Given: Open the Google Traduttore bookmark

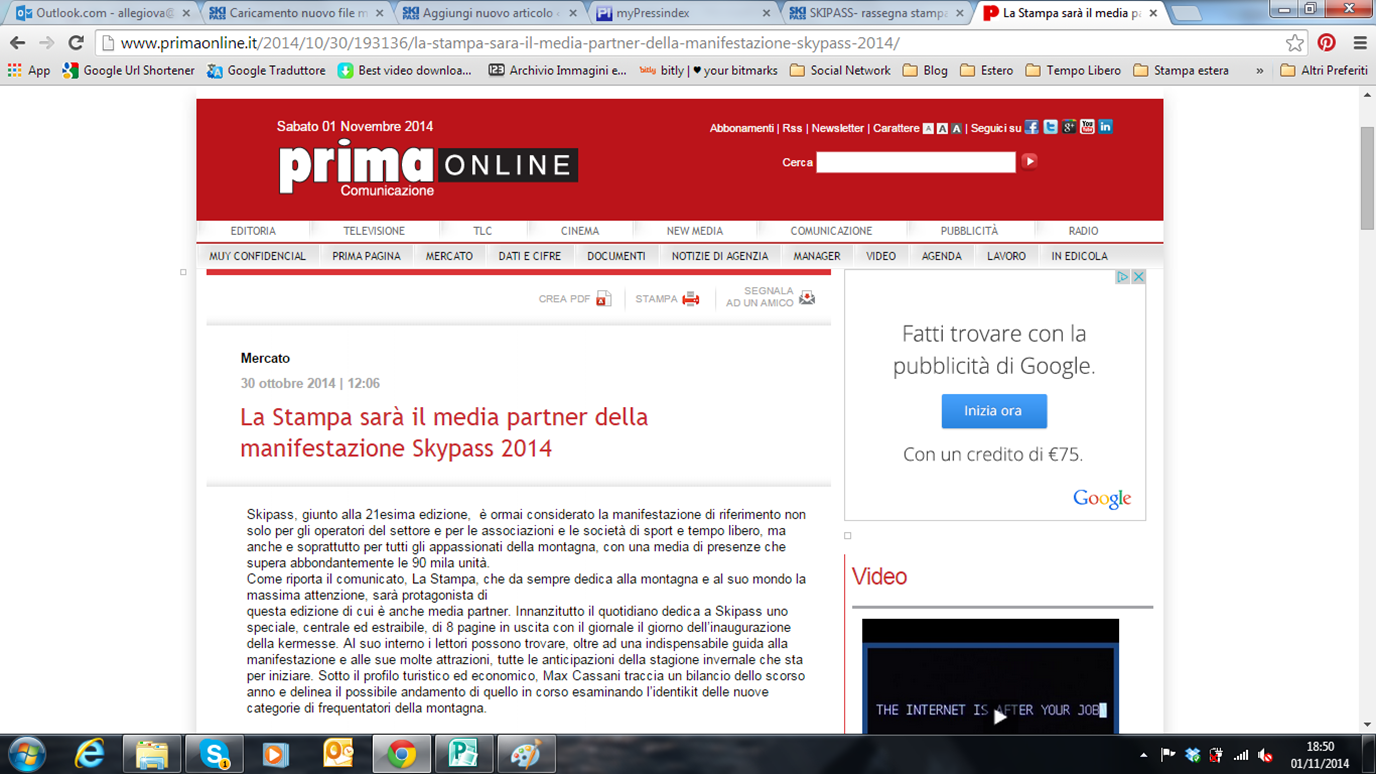Looking at the screenshot, I should tap(266, 71).
